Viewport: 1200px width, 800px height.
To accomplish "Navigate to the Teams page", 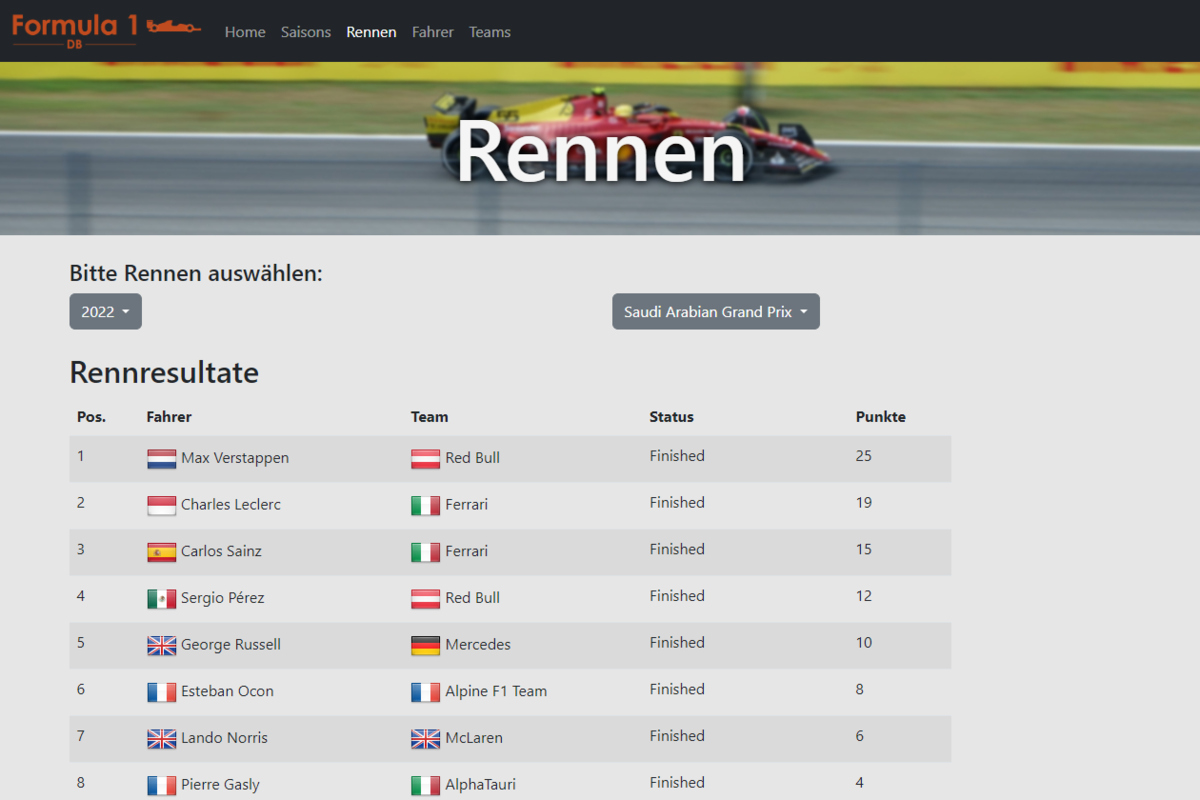I will (490, 32).
